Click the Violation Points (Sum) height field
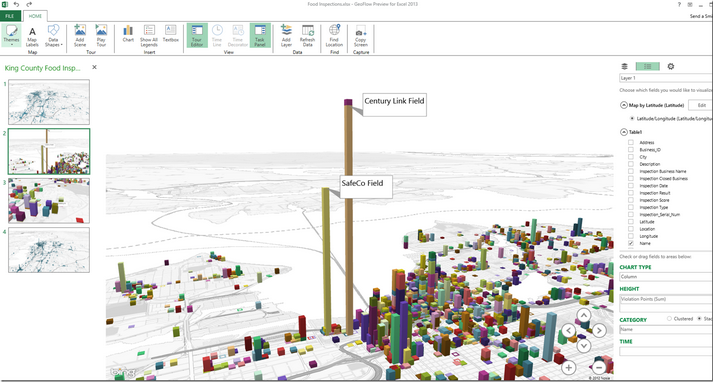Image resolution: width=713 pixels, height=382 pixels. (x=666, y=299)
